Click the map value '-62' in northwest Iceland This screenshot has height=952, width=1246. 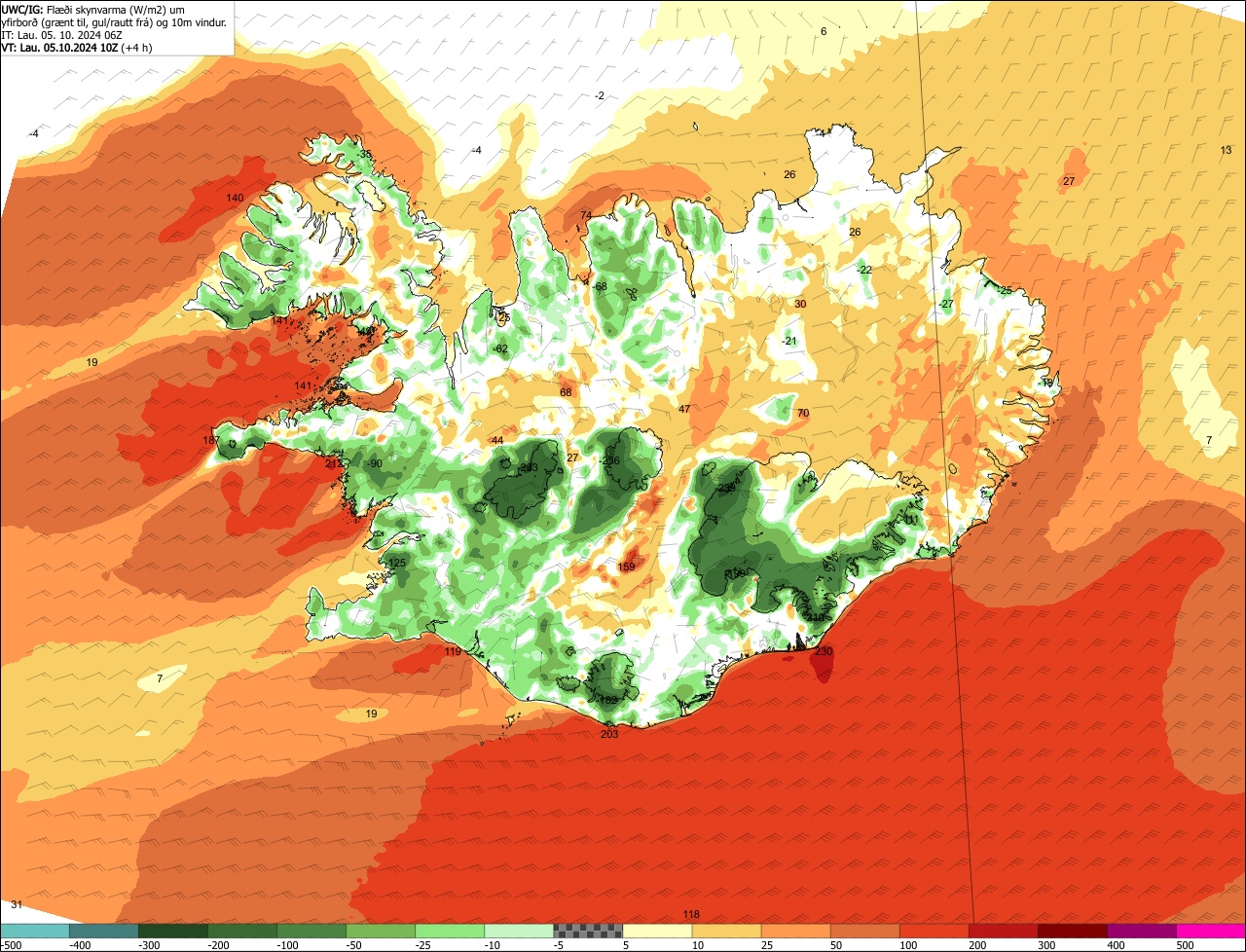point(500,348)
